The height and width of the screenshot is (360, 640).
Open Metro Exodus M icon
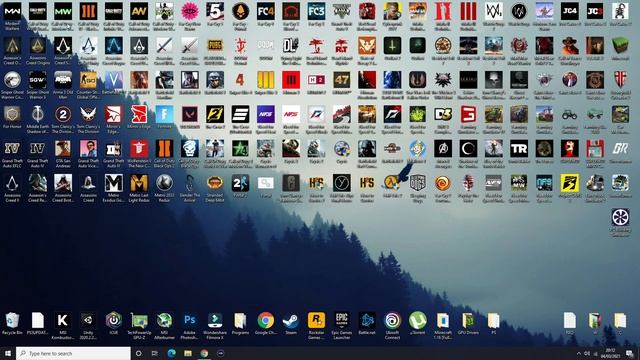(x=113, y=183)
